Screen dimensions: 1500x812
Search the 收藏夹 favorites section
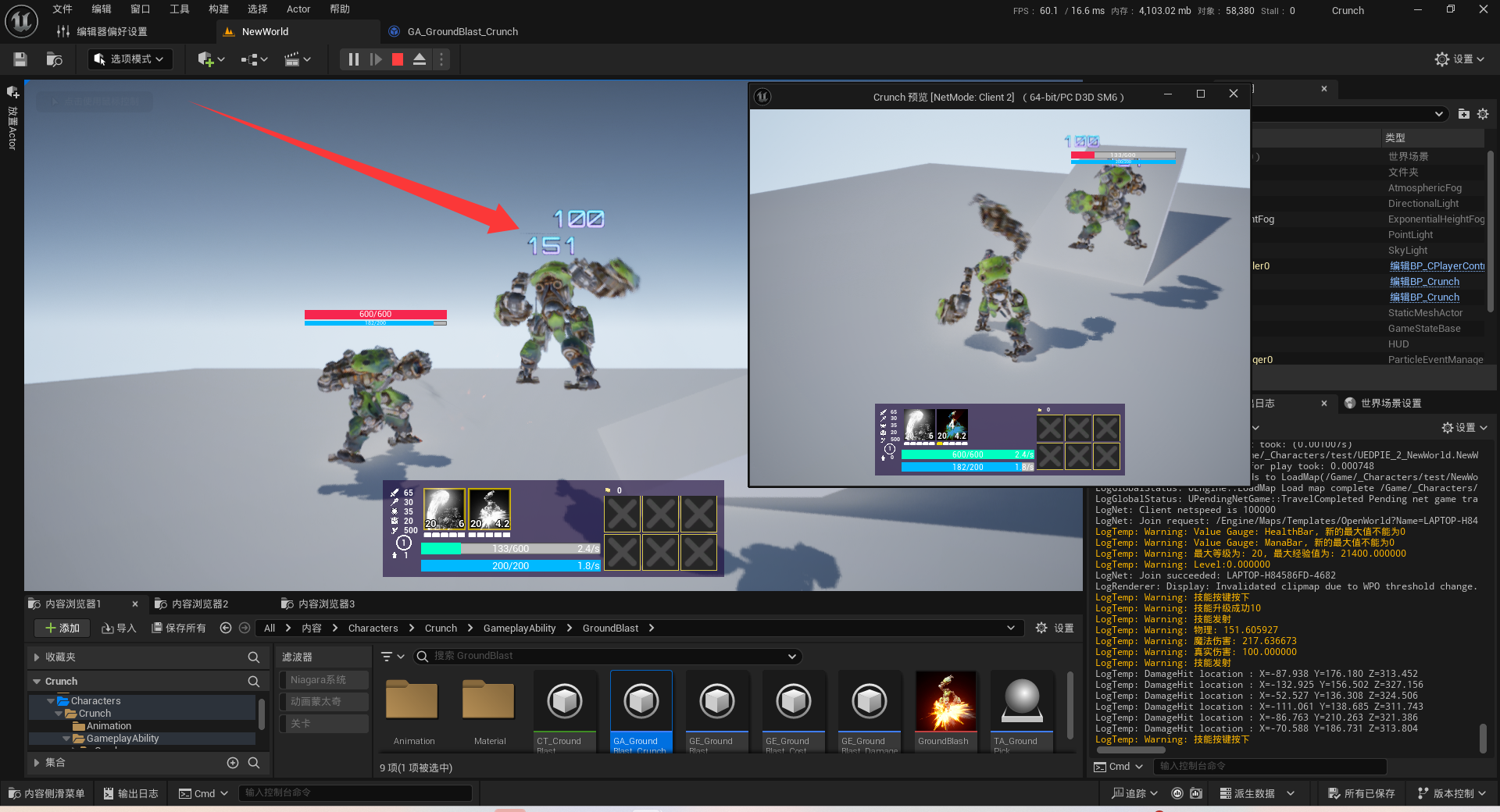tap(253, 657)
